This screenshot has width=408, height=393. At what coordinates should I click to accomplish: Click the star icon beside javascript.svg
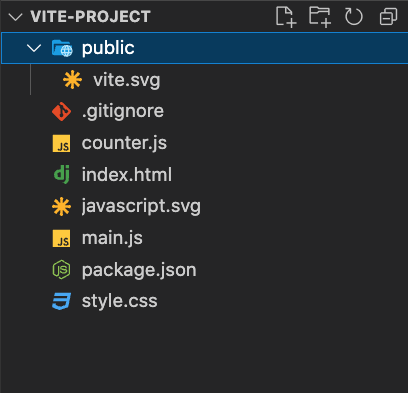click(61, 206)
